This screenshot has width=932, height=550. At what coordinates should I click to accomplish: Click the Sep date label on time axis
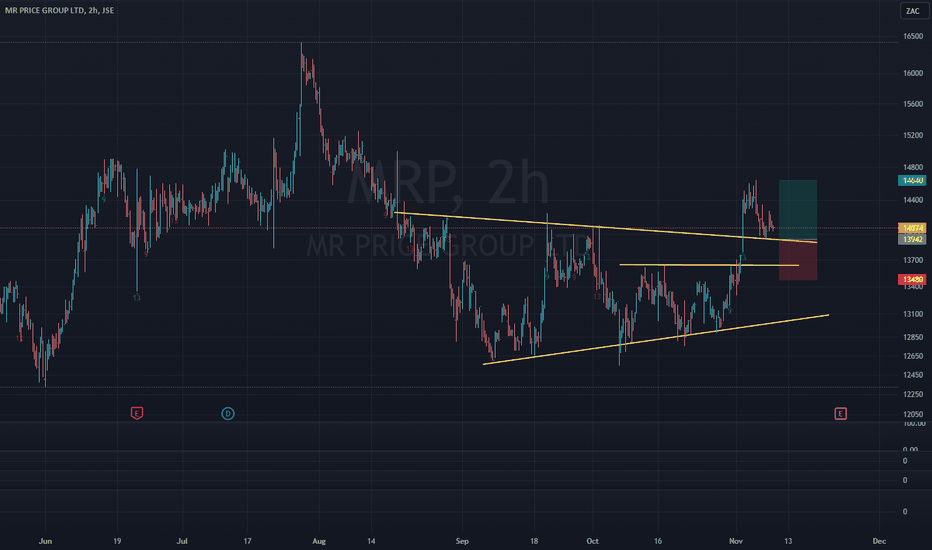462,541
